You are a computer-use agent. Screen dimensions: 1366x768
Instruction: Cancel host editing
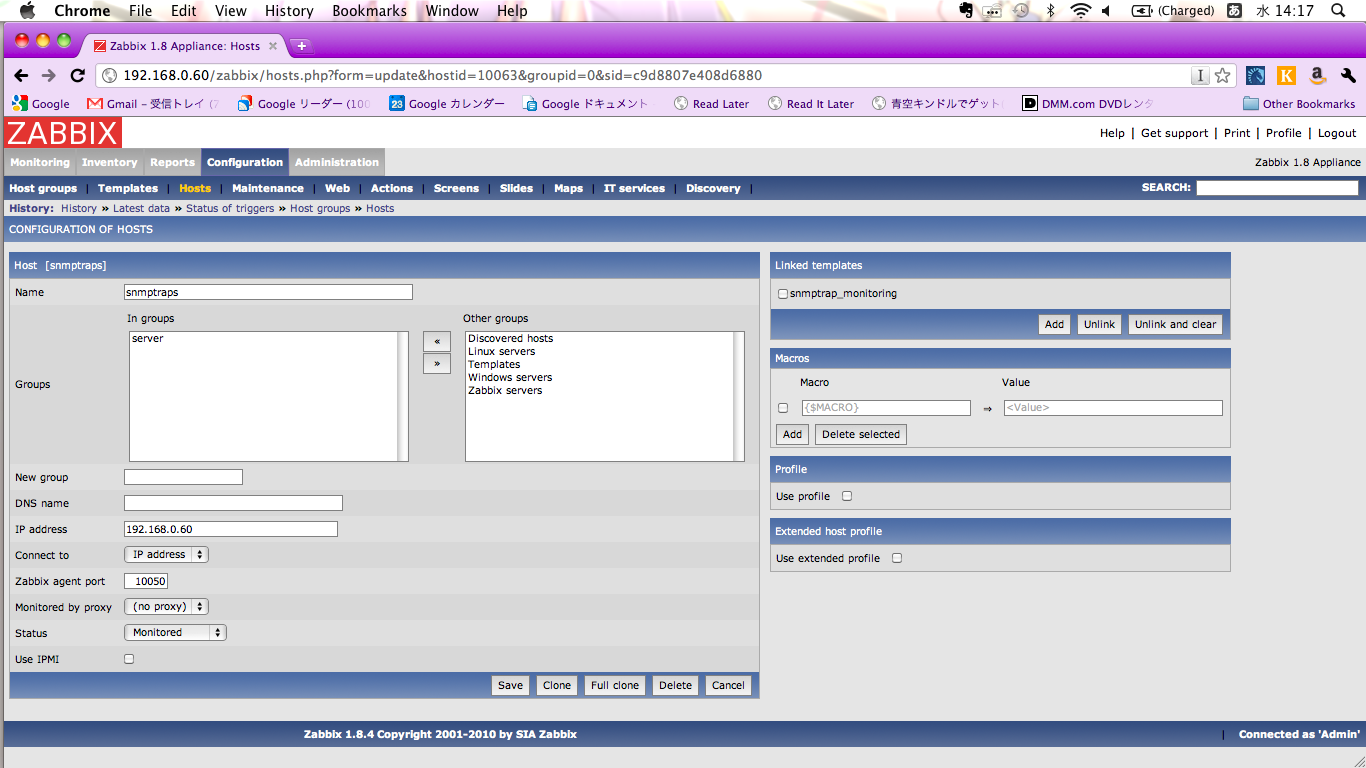tap(728, 685)
